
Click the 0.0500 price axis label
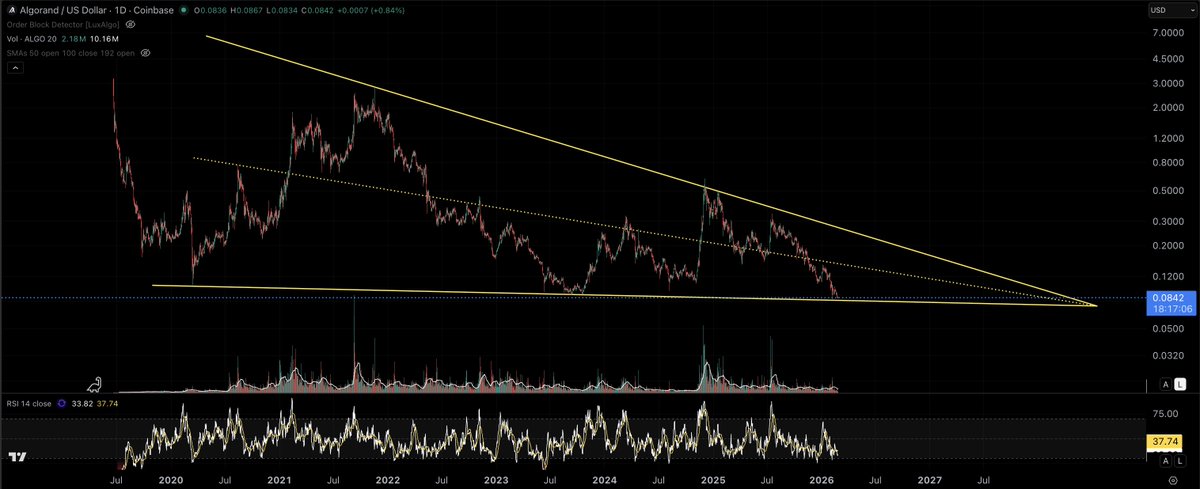[1168, 328]
